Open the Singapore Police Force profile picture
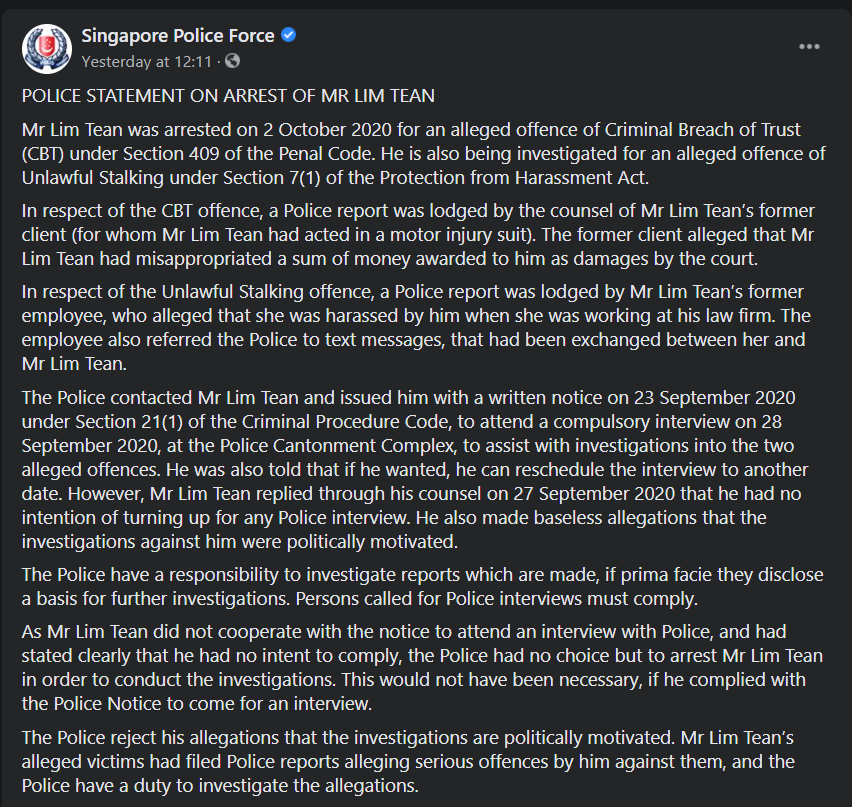The image size is (852, 807). (47, 48)
